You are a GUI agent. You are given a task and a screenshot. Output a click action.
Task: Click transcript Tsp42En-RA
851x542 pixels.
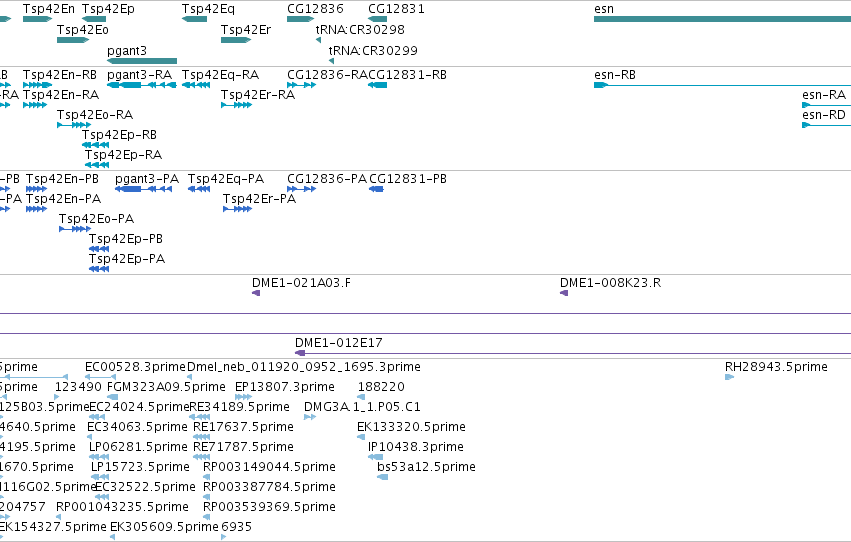35,105
